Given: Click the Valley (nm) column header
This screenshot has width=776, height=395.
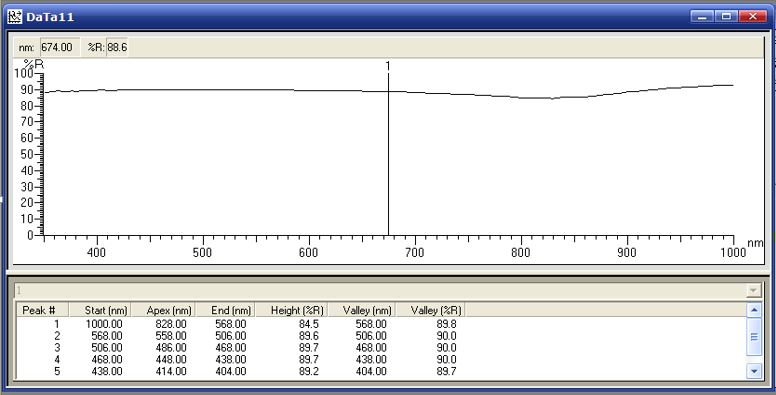Looking at the screenshot, I should (x=362, y=310).
